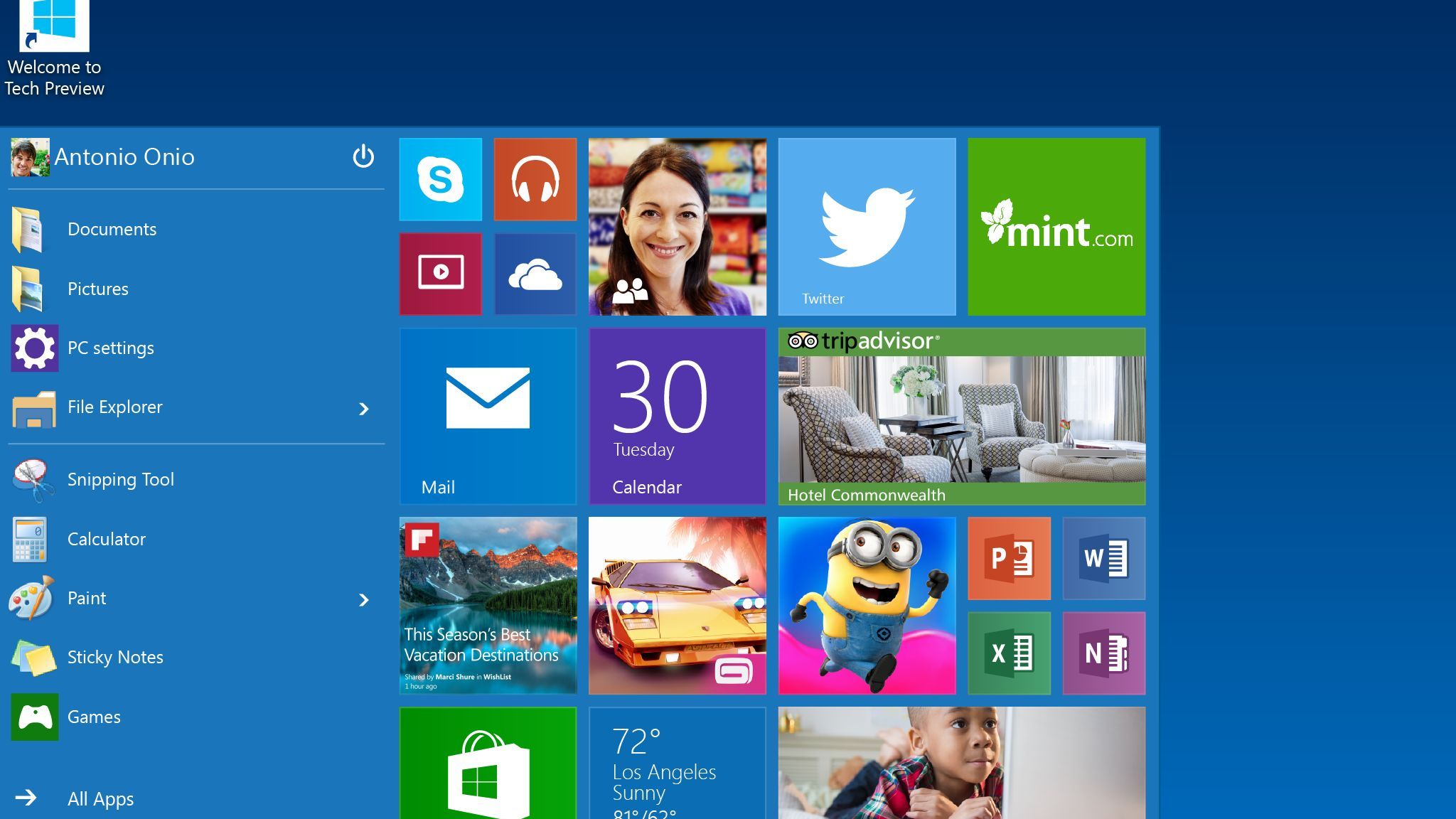Launch the Minion Rush game tile
1456x819 pixels.
pyautogui.click(x=867, y=606)
